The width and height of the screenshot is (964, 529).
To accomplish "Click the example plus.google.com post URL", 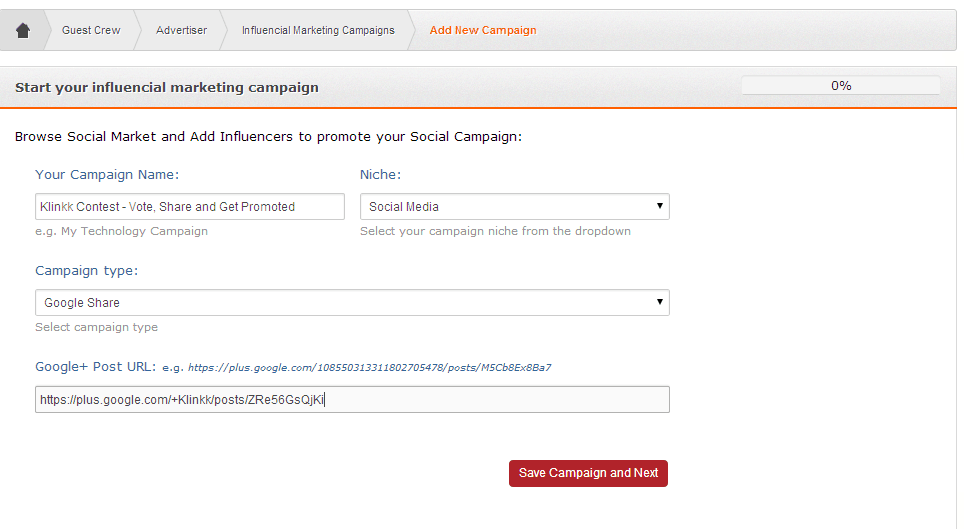I will tap(369, 368).
